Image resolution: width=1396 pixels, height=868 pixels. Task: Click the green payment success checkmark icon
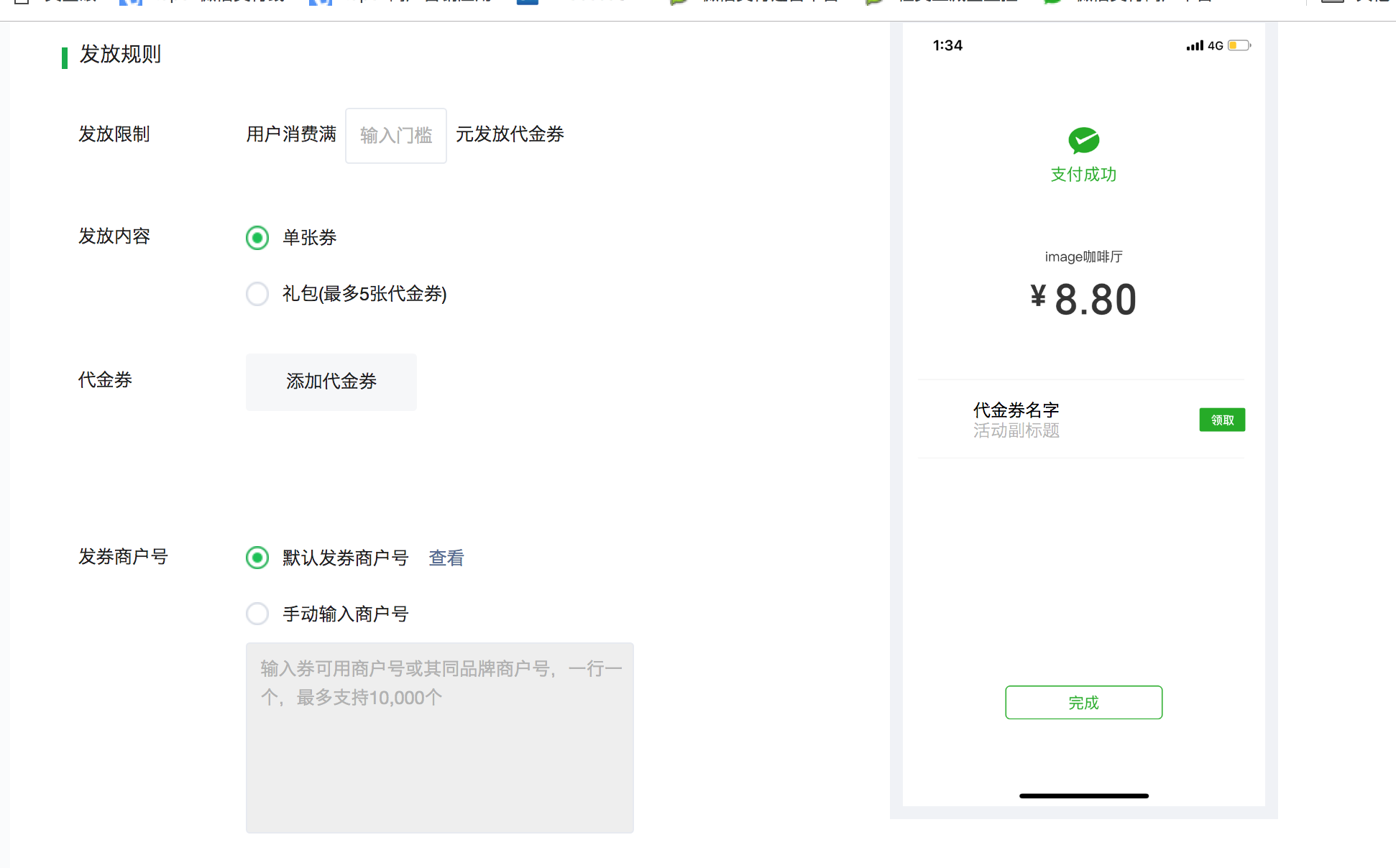click(x=1083, y=140)
